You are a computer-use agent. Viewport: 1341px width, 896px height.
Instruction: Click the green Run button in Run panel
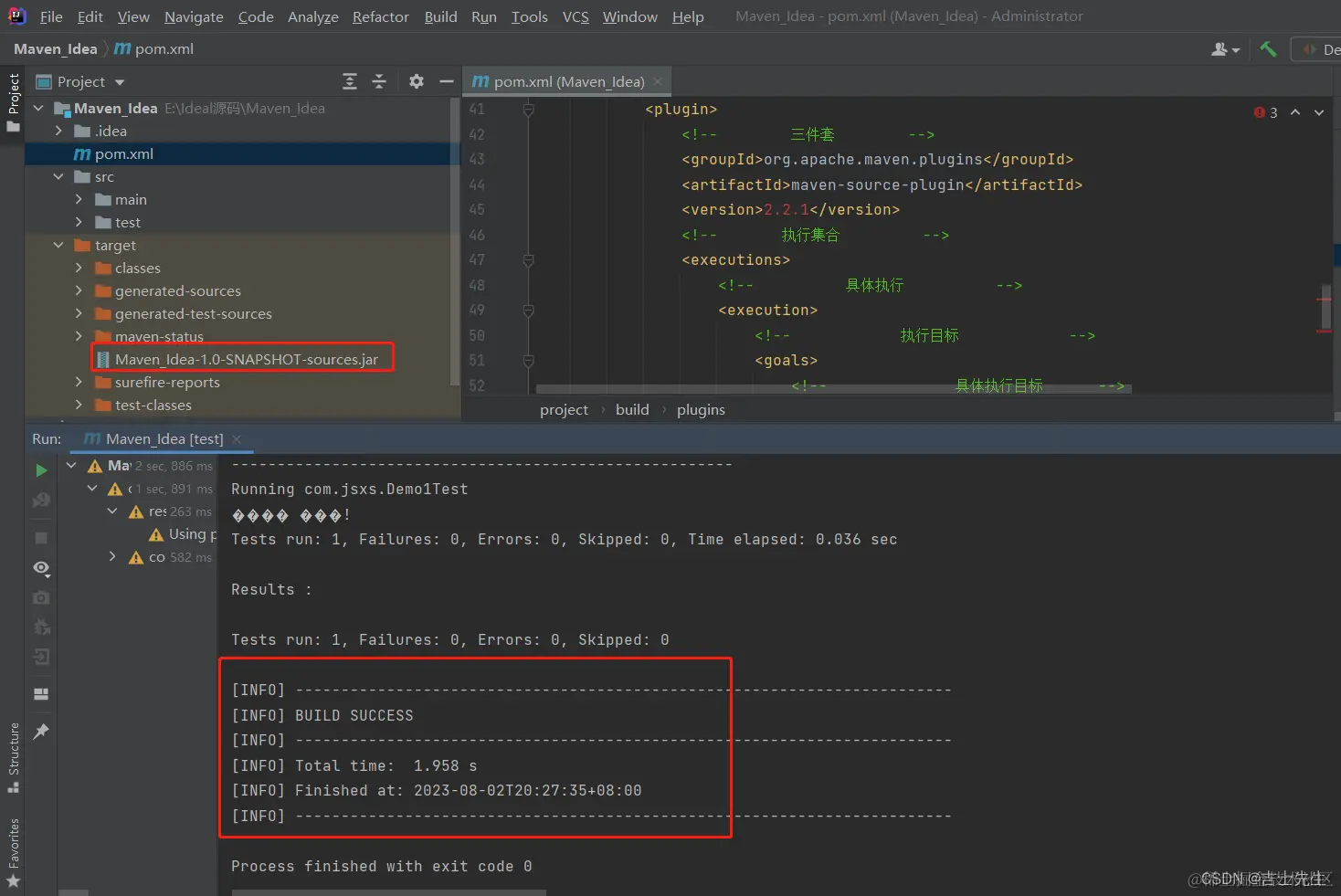(x=41, y=470)
